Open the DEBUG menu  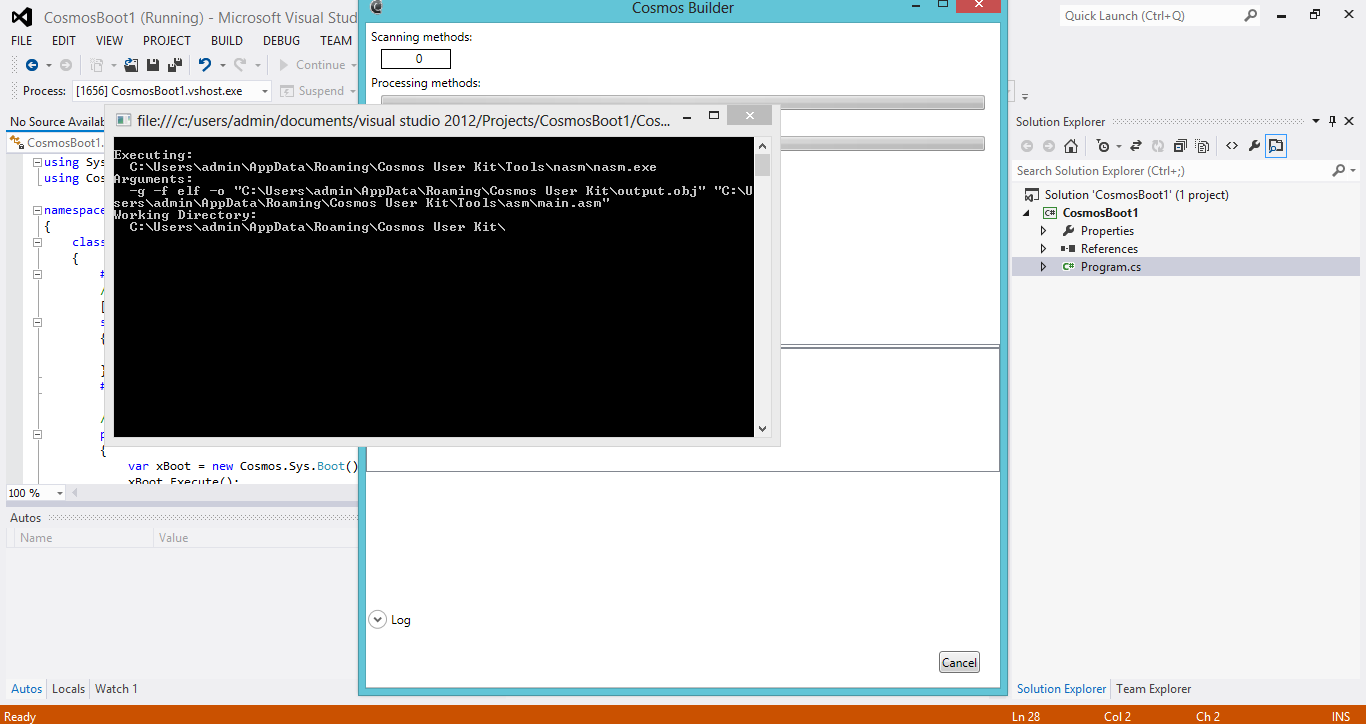[281, 40]
